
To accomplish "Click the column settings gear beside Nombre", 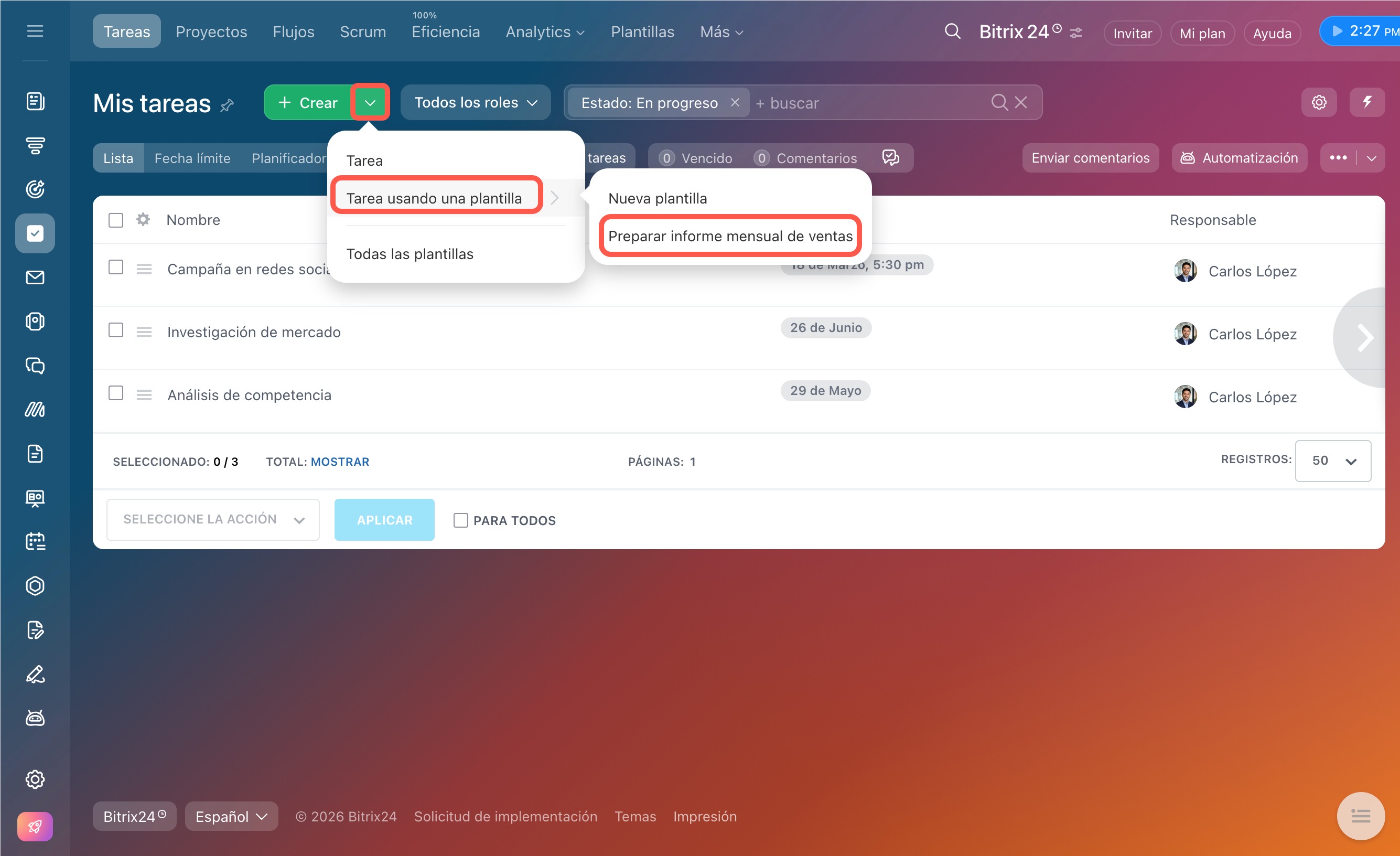I will coord(143,219).
